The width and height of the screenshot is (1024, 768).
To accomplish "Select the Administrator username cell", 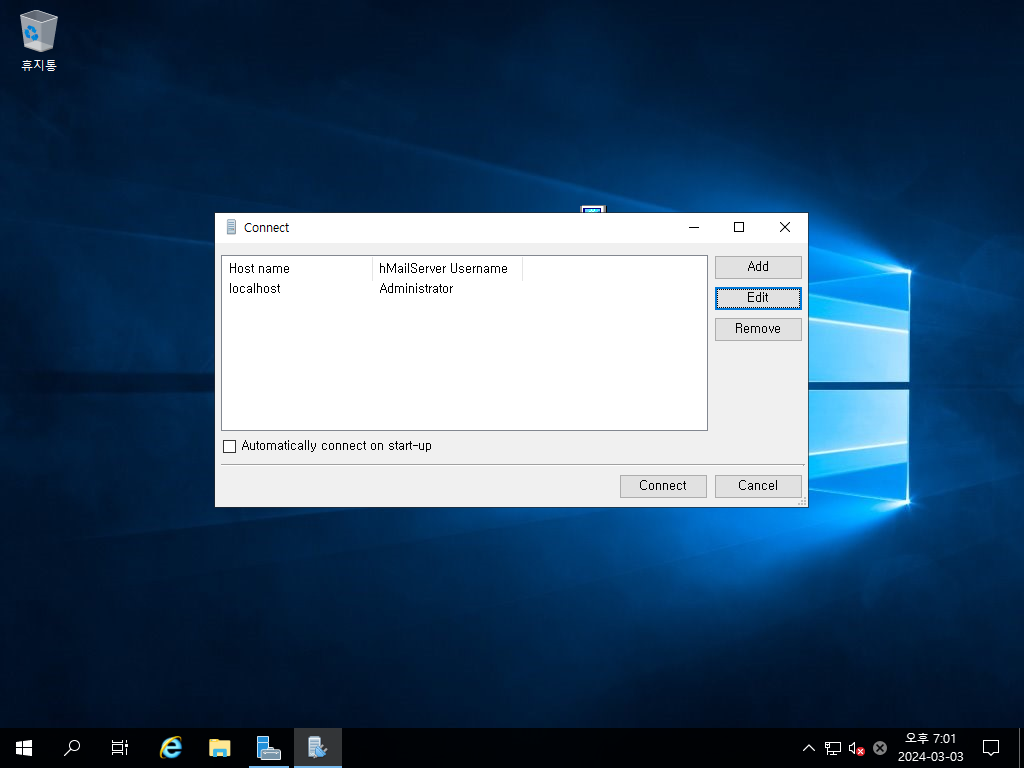I will coord(416,289).
